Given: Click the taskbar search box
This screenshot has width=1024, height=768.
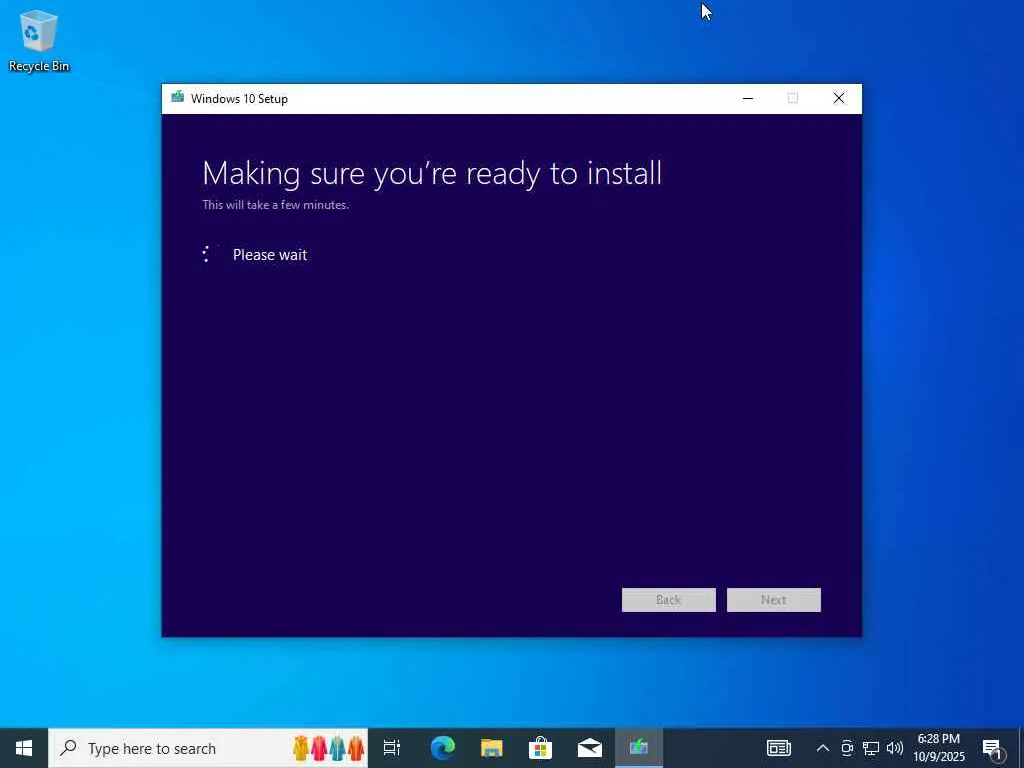Looking at the screenshot, I should tap(208, 748).
